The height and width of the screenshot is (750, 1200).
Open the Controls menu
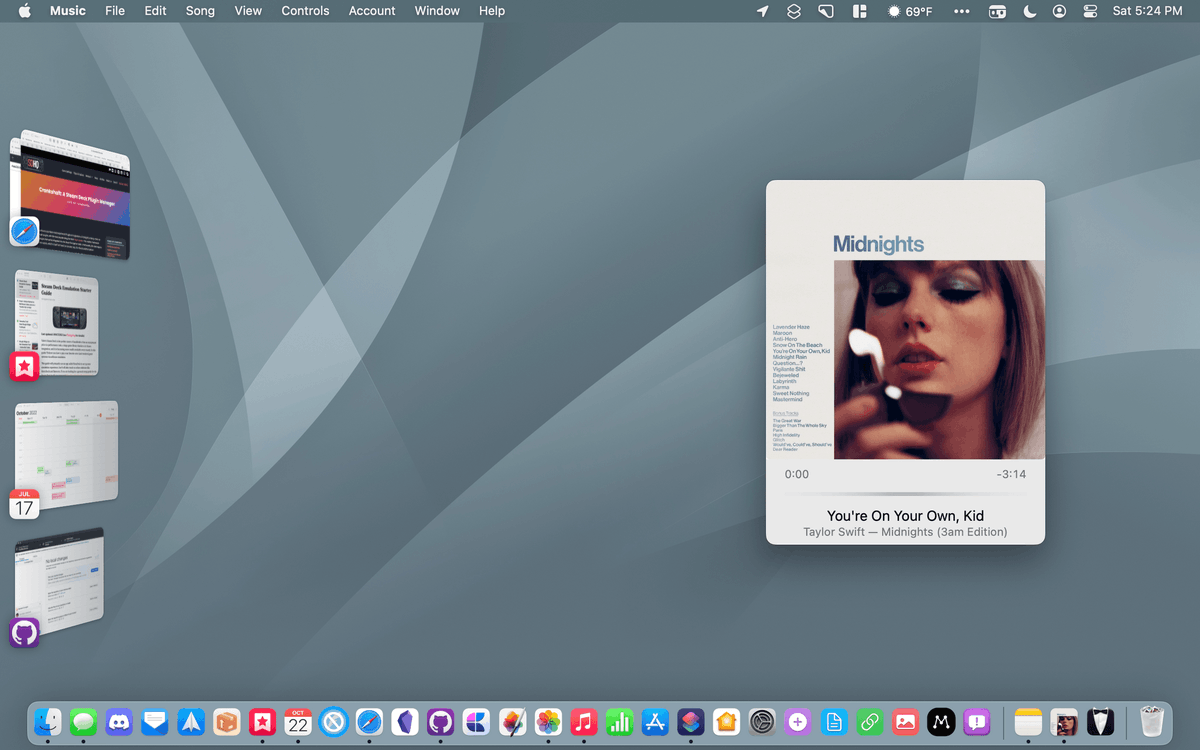305,11
